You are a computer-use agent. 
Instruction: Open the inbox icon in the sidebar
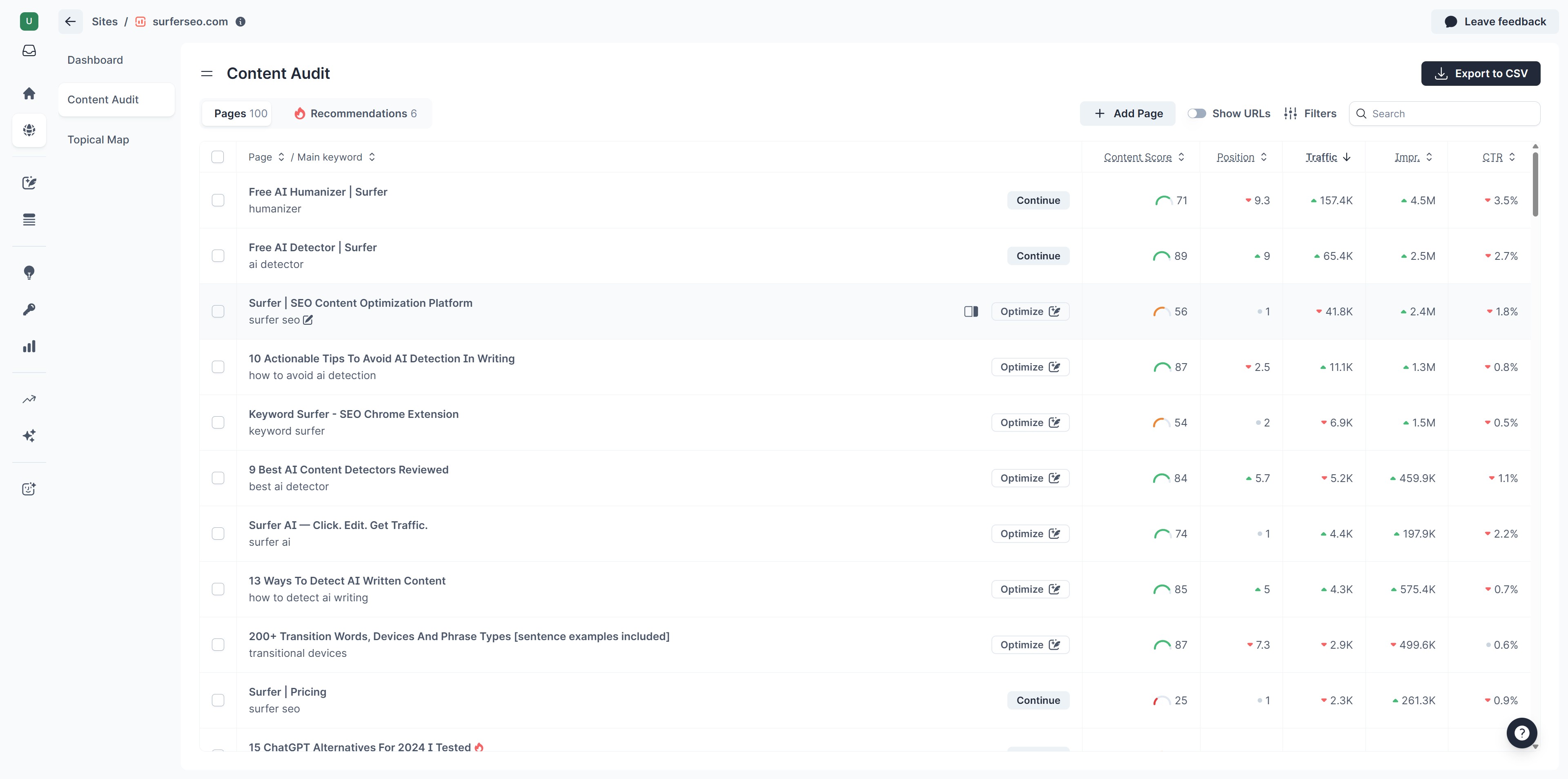(x=29, y=51)
